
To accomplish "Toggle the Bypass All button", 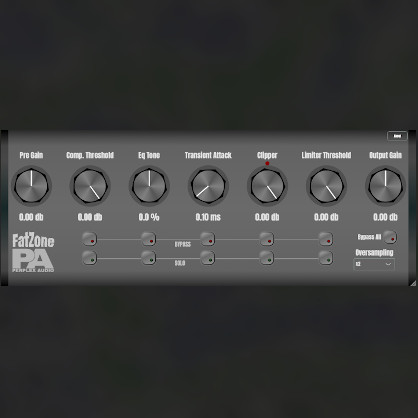I will pos(390,237).
